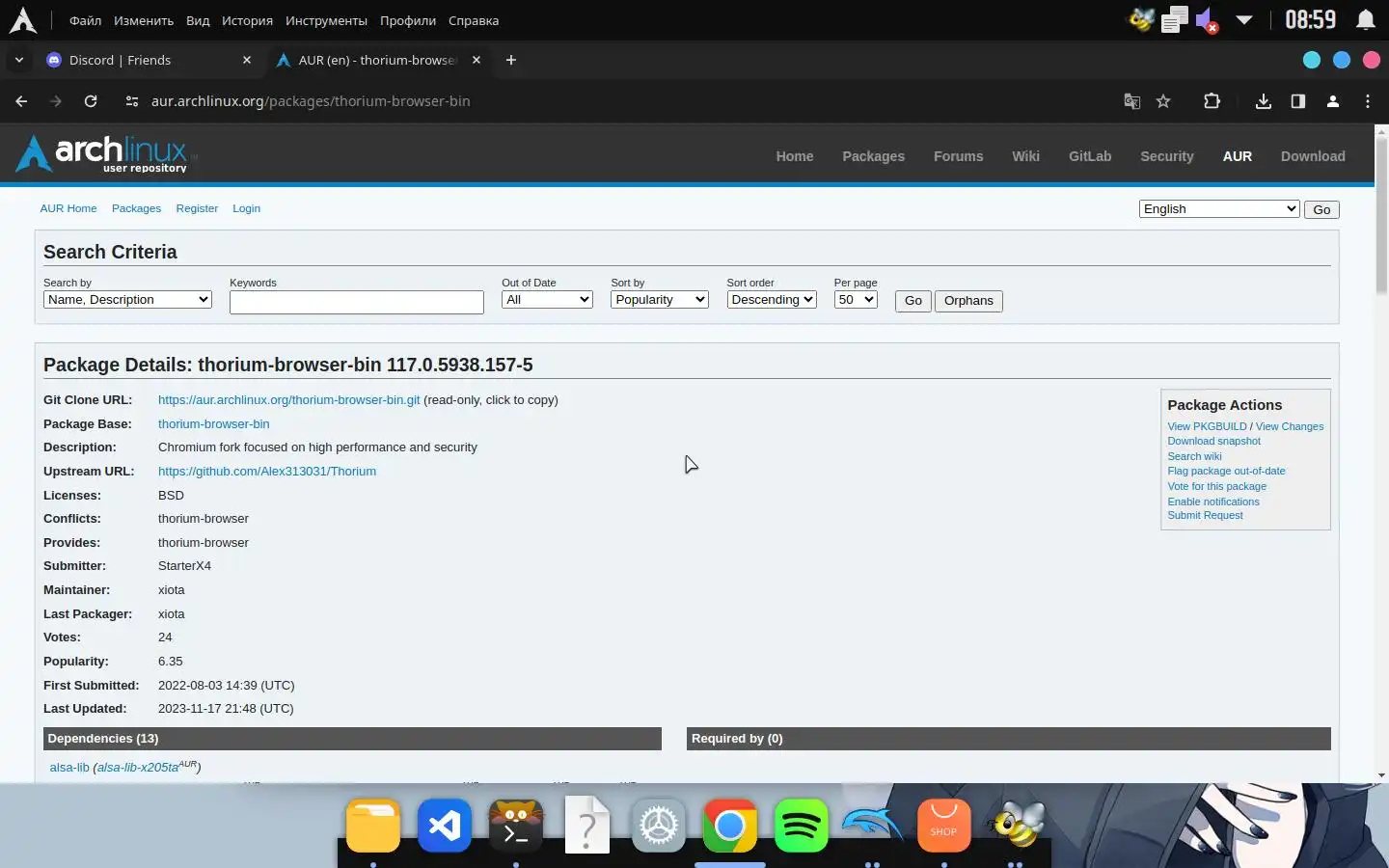Click Flag package out-of-date
The width and height of the screenshot is (1389, 868).
click(1226, 471)
